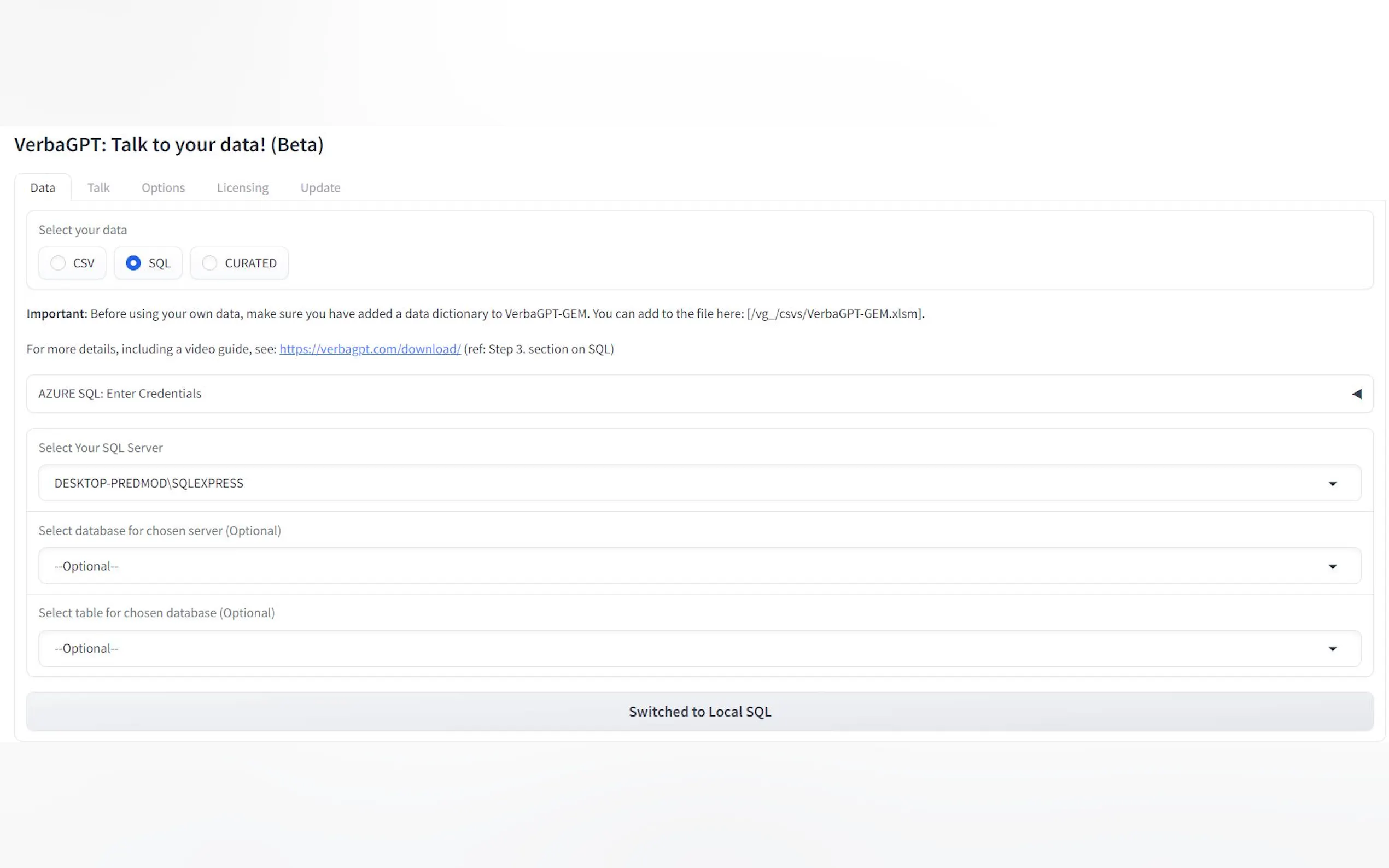Screen dimensions: 1389x868
Task: Switch to the Talk tab
Action: point(98,187)
